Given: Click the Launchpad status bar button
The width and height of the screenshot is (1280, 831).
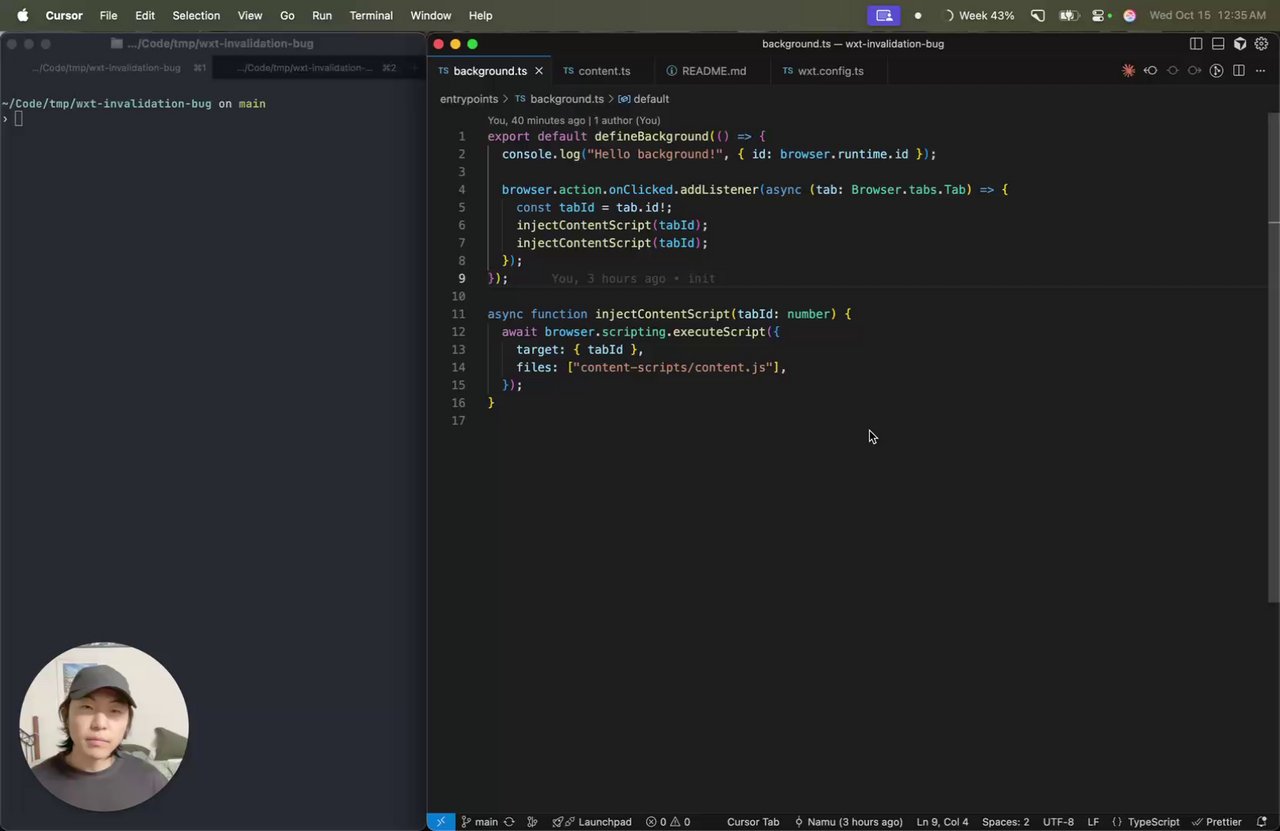Looking at the screenshot, I should tap(604, 822).
